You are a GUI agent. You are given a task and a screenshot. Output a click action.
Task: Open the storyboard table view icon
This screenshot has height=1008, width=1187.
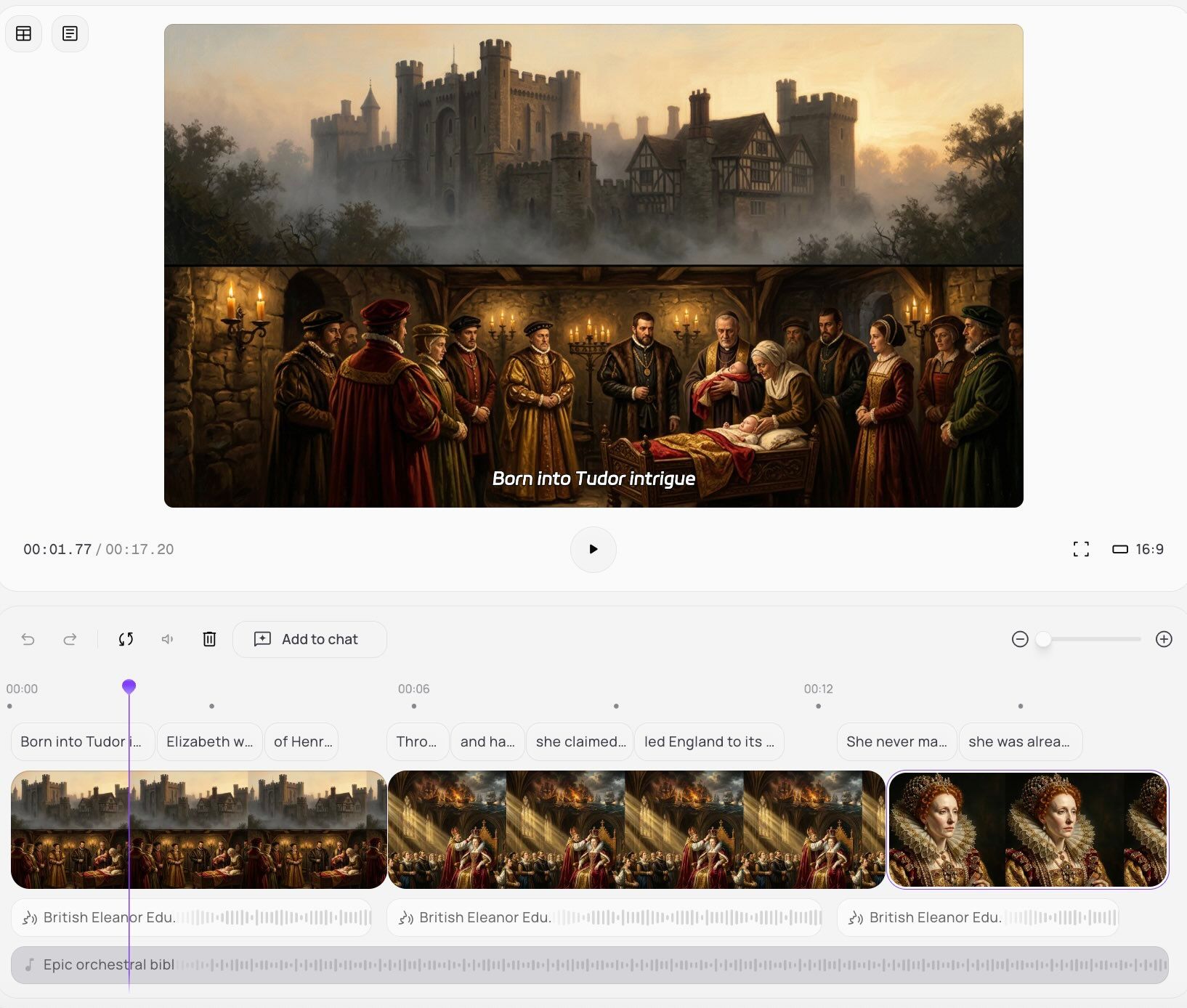[23, 33]
